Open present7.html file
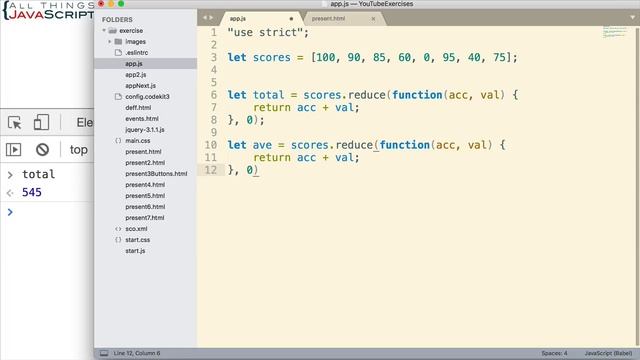640x360 pixels. pos(145,218)
